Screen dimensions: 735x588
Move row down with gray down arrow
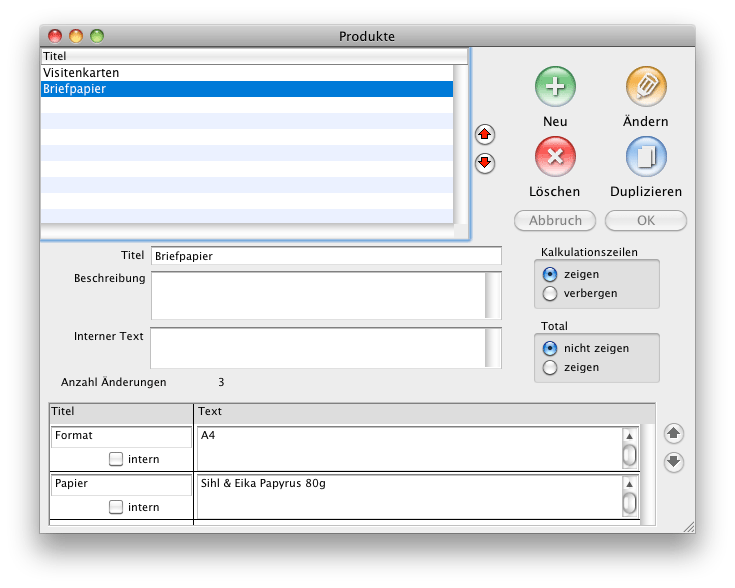click(674, 462)
